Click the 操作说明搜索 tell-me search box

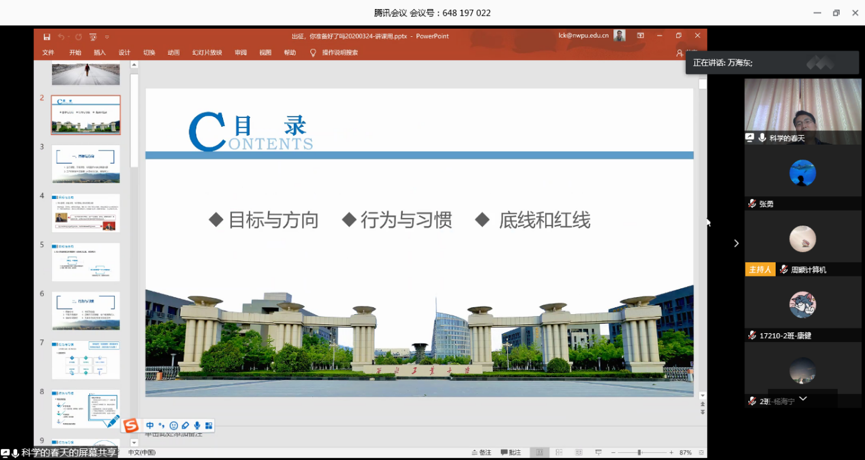point(340,53)
